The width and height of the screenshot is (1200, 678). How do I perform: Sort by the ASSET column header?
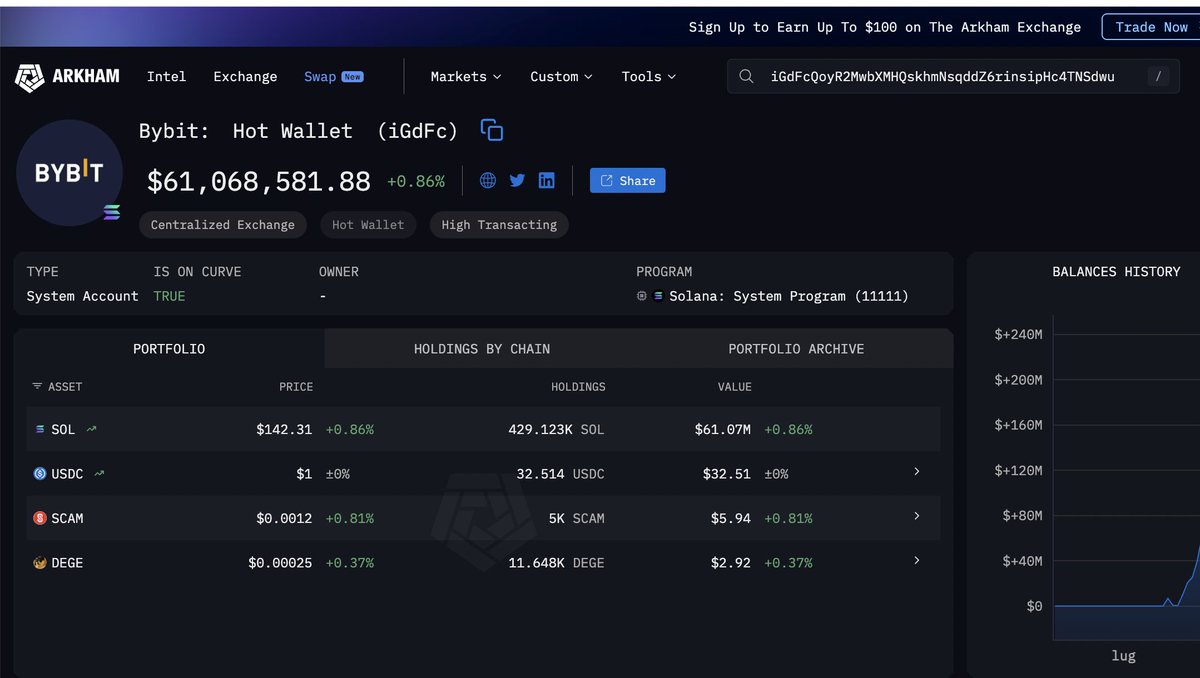(57, 386)
